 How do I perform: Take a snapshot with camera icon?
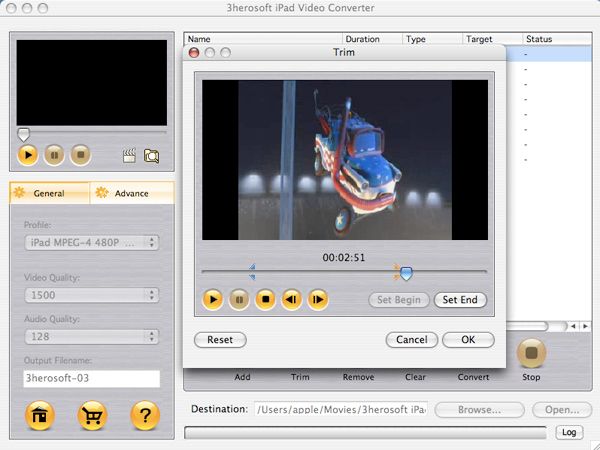coord(152,156)
